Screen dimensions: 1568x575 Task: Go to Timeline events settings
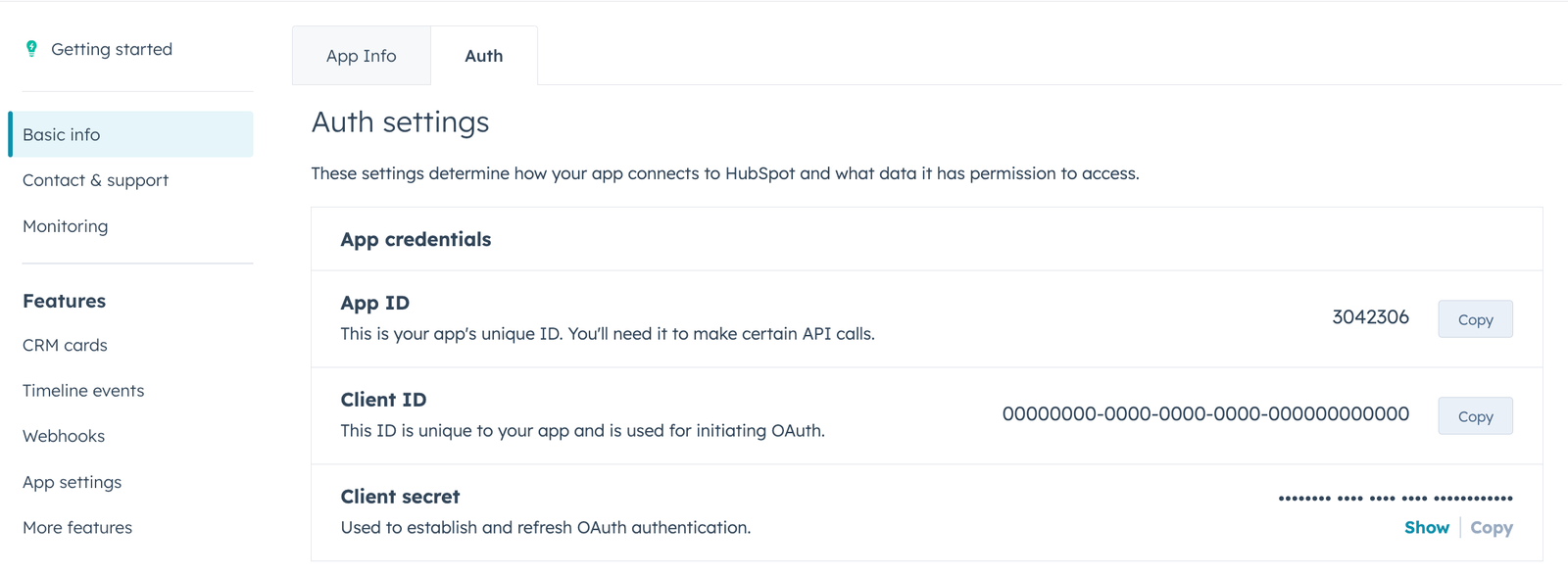(83, 390)
